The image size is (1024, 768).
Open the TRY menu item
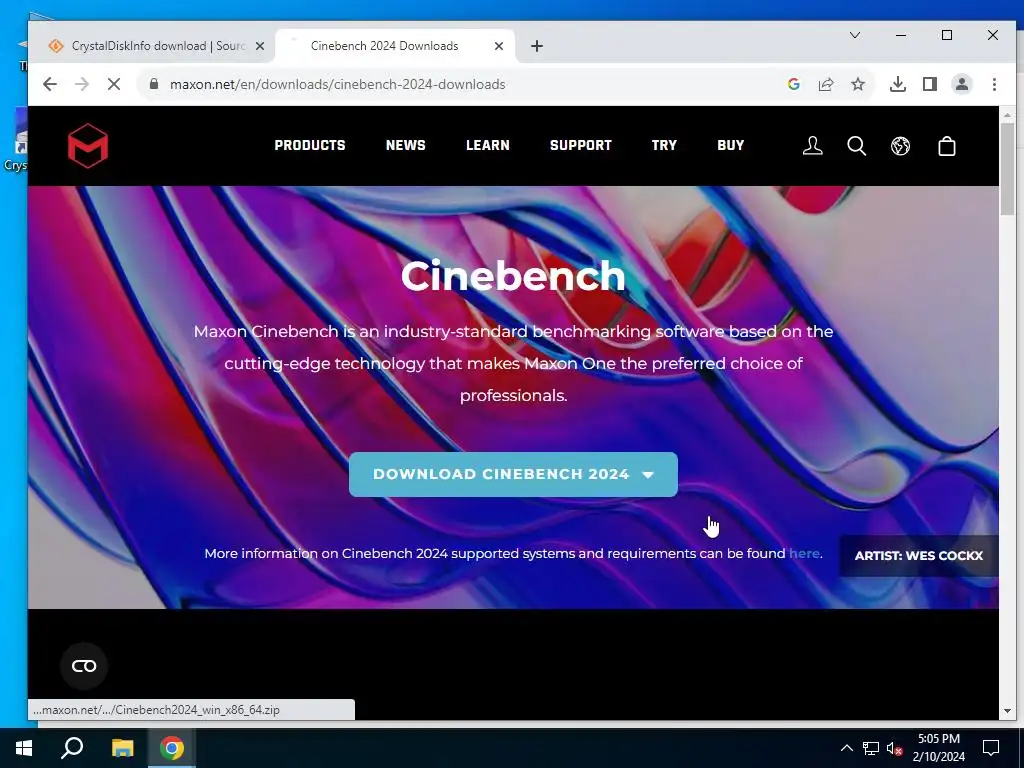tap(664, 145)
